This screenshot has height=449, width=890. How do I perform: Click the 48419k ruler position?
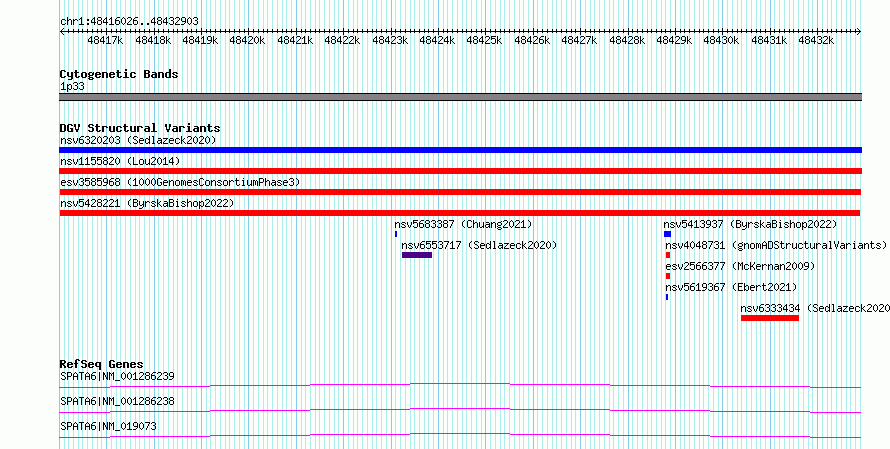[200, 40]
